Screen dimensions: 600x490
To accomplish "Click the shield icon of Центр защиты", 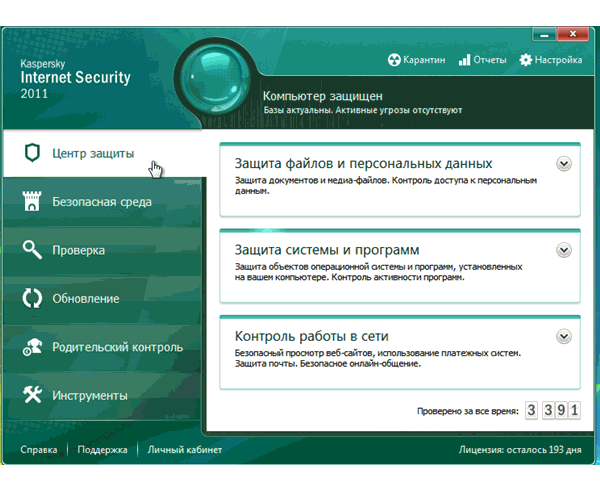I will coord(32,153).
